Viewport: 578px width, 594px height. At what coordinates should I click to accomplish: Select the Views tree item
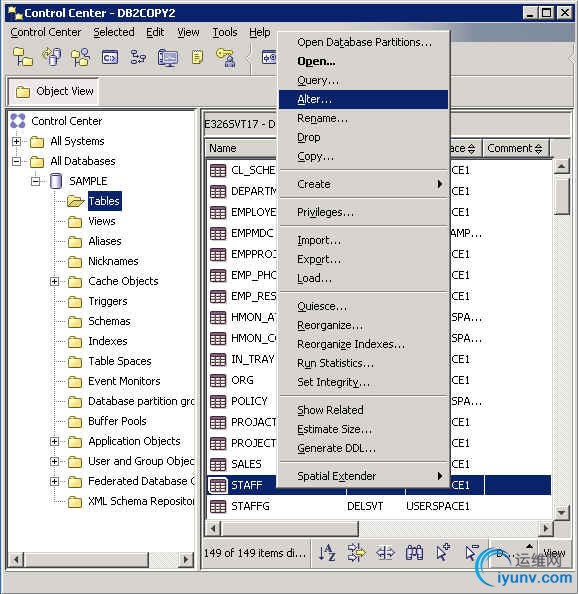coord(102,221)
